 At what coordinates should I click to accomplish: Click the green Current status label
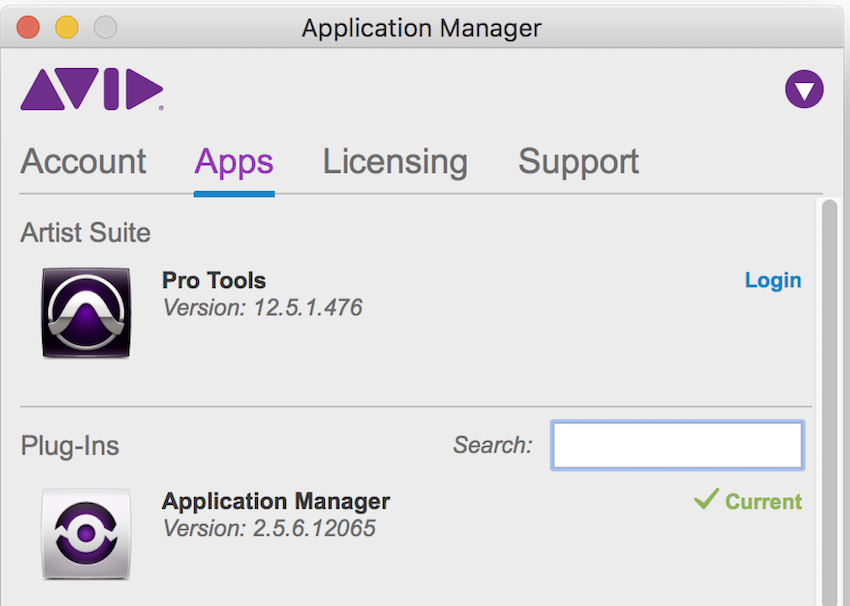[x=763, y=501]
